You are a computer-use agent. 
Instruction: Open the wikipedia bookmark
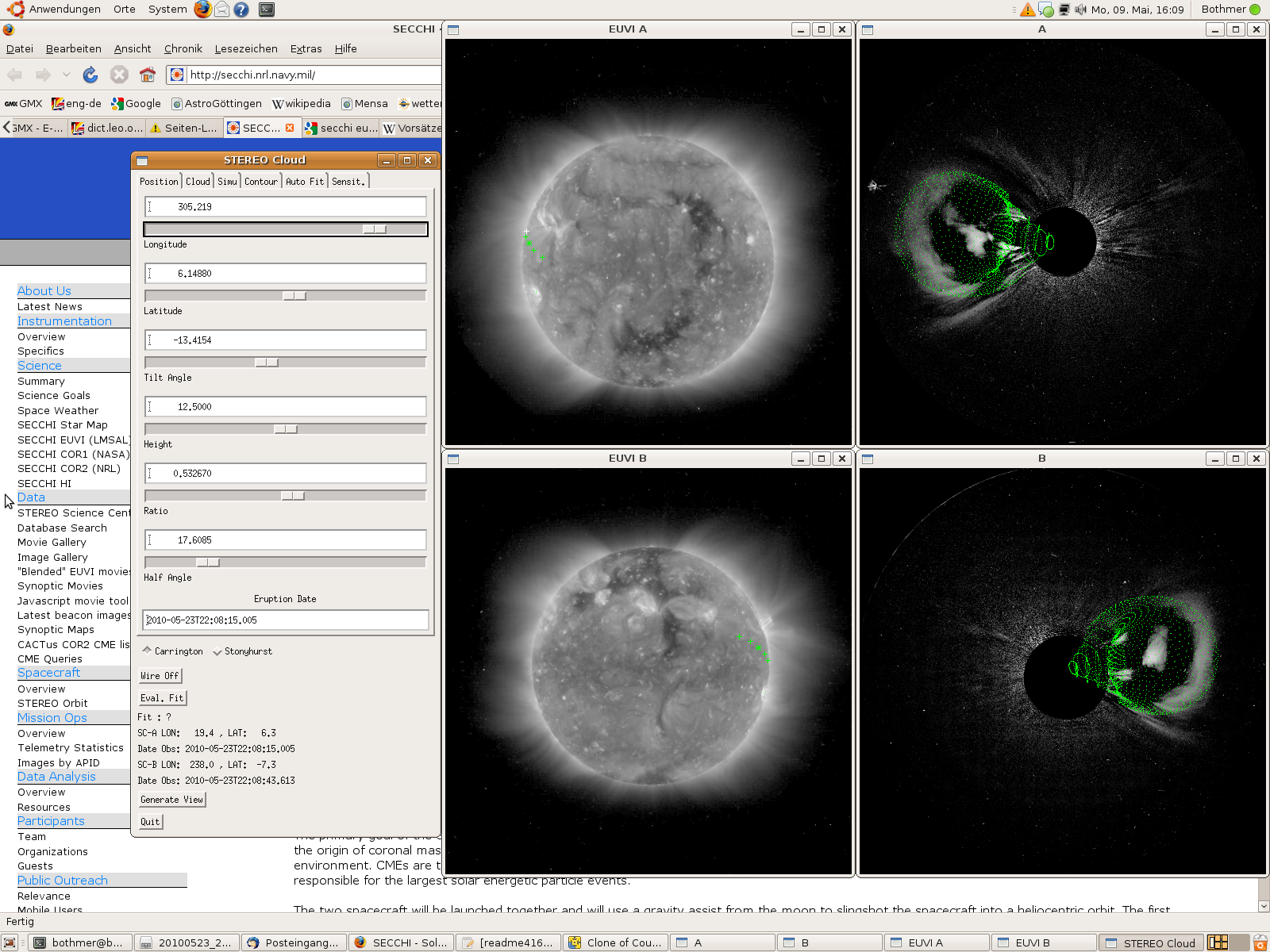click(301, 103)
